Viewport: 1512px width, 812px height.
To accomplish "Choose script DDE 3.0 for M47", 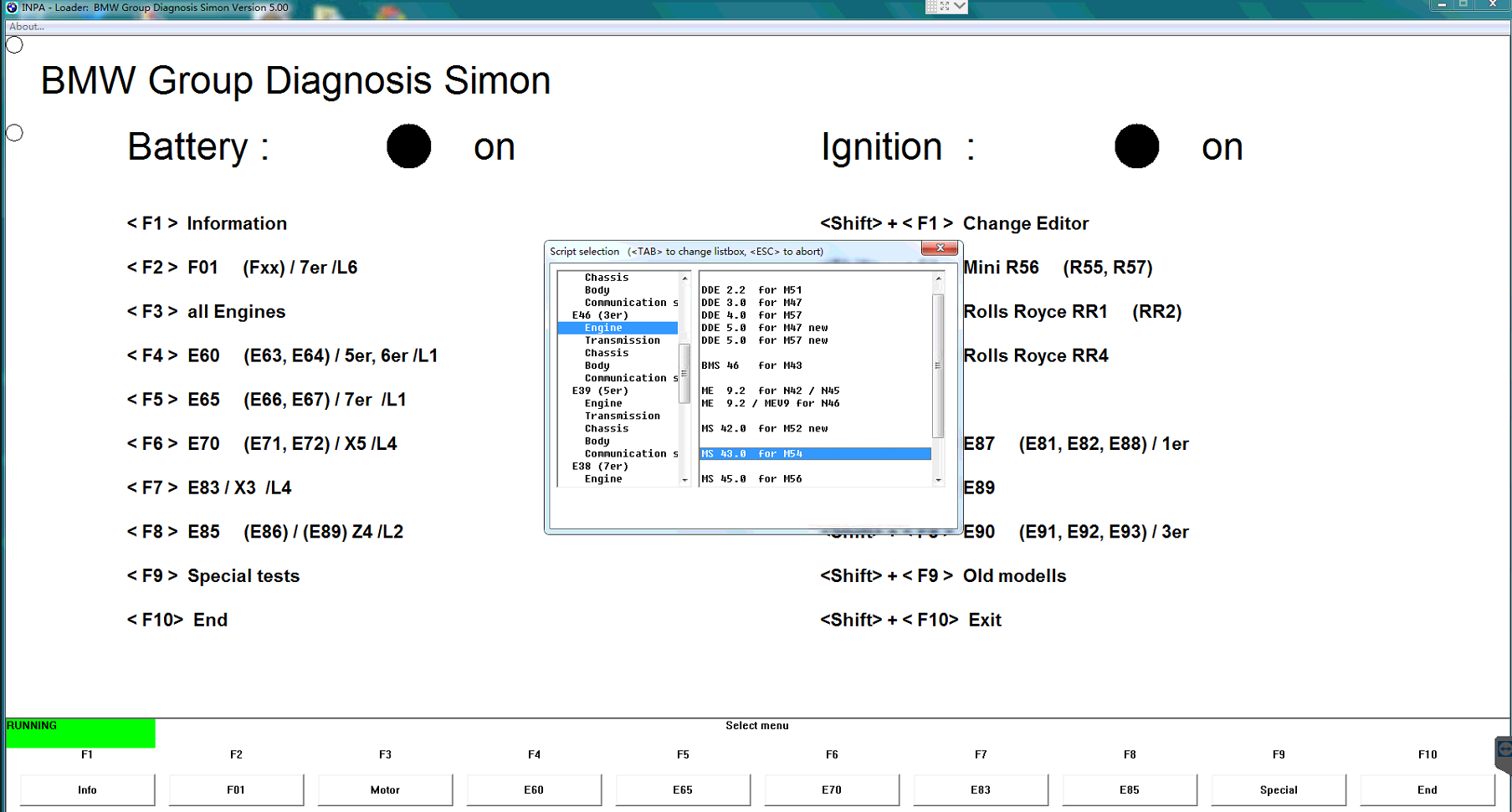I will [x=751, y=303].
